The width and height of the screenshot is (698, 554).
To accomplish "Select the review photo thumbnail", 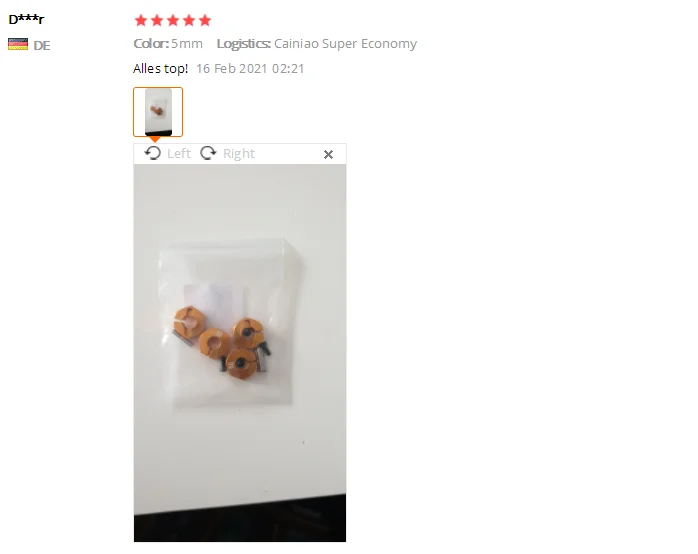I will click(x=158, y=112).
